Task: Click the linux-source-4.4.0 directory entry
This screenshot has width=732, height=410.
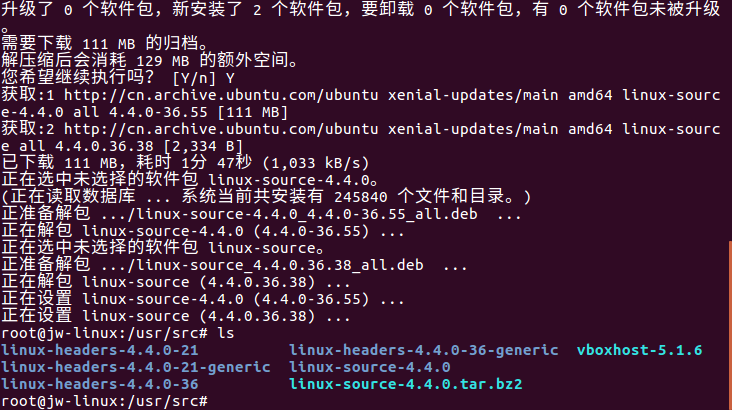Action: click(369, 367)
